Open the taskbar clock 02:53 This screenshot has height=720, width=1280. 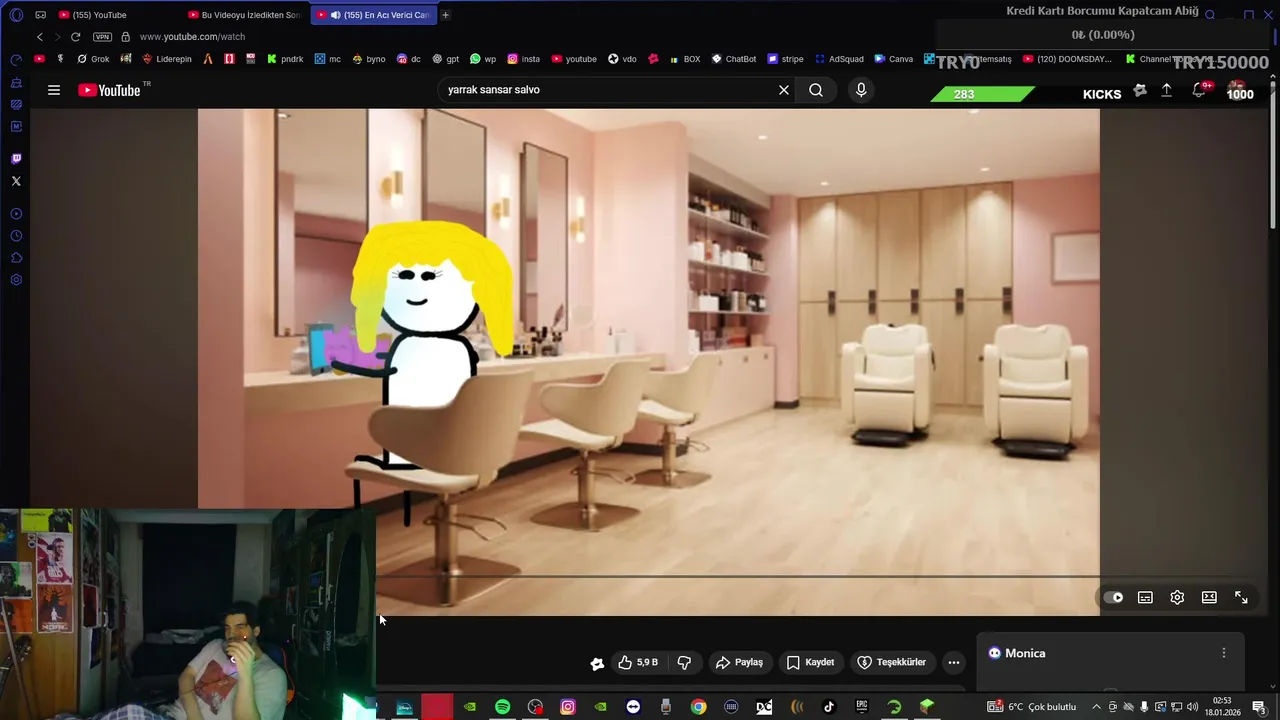[1222, 707]
